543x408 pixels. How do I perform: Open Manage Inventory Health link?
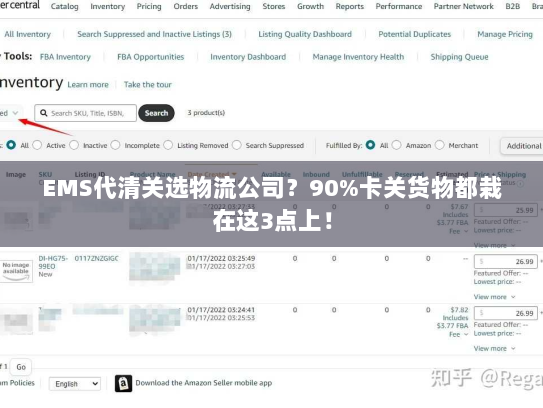tap(358, 57)
